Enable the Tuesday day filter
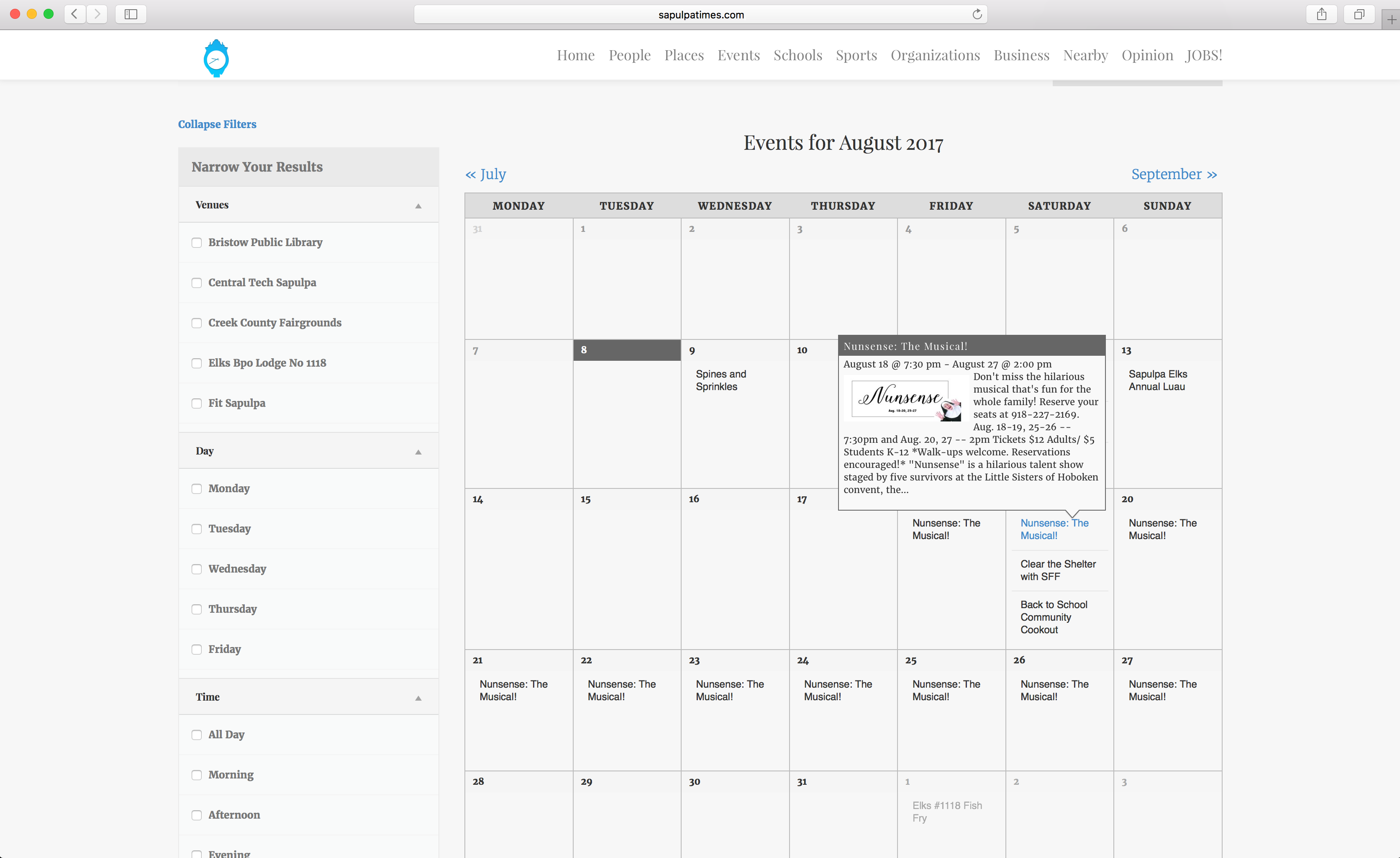The width and height of the screenshot is (1400, 858). point(197,529)
